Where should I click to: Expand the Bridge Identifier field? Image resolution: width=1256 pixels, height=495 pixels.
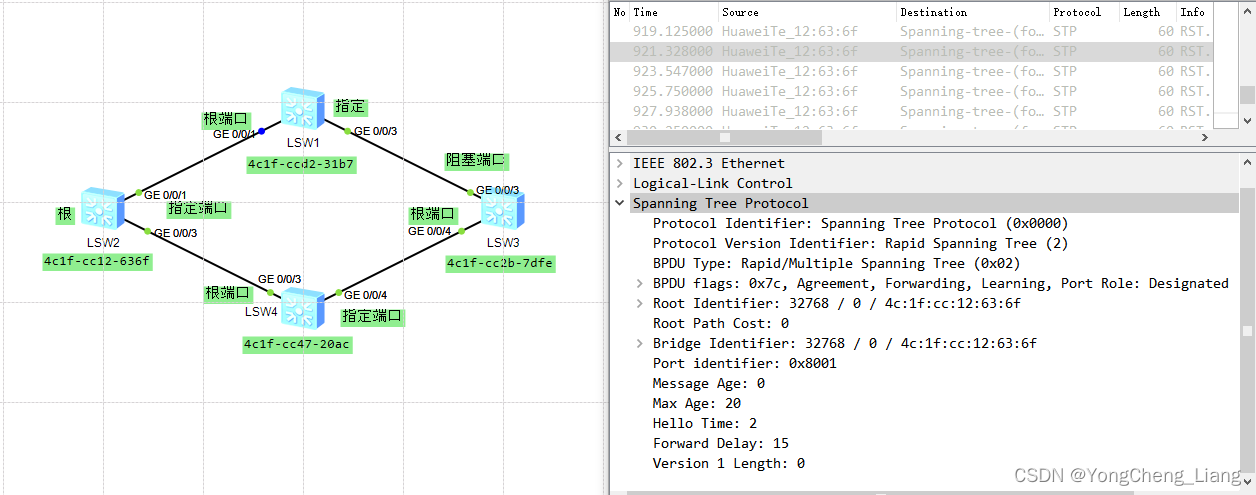click(640, 343)
